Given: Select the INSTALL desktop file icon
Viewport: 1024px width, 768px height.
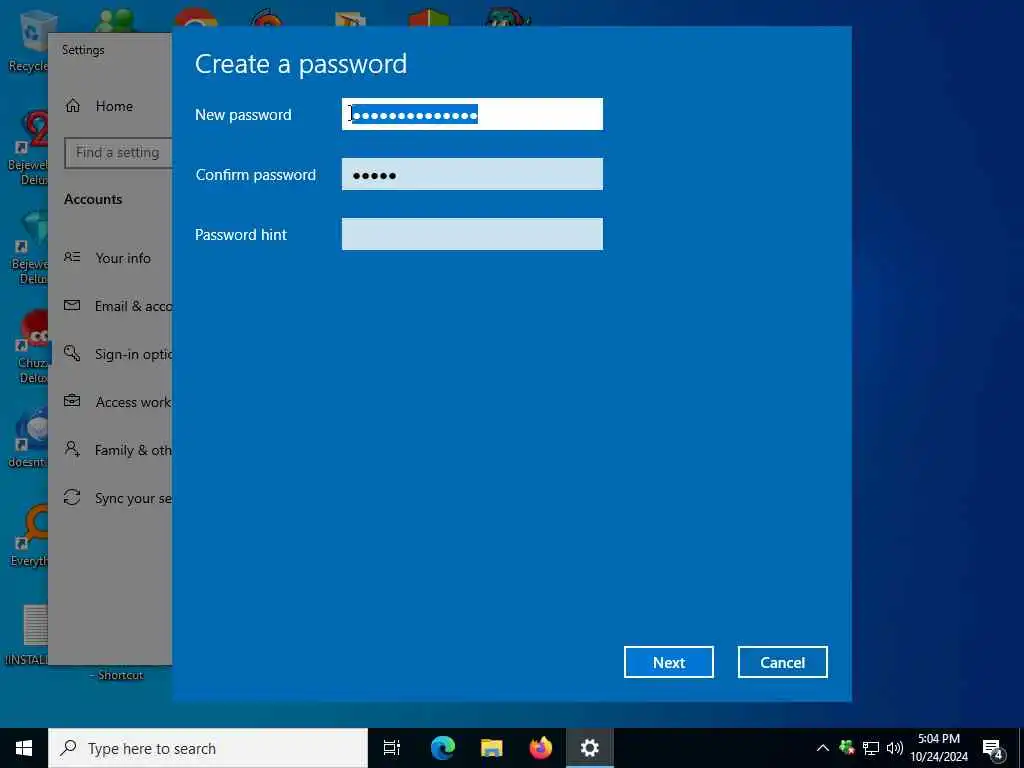Looking at the screenshot, I should [29, 635].
